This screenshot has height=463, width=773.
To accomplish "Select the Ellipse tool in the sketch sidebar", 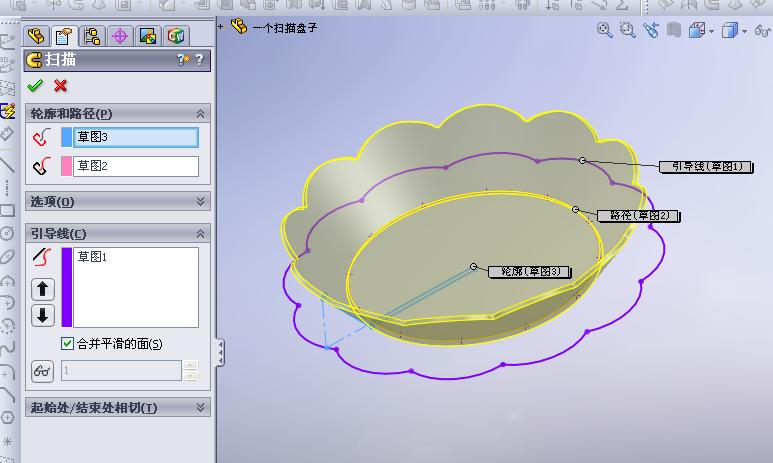I will [x=7, y=257].
